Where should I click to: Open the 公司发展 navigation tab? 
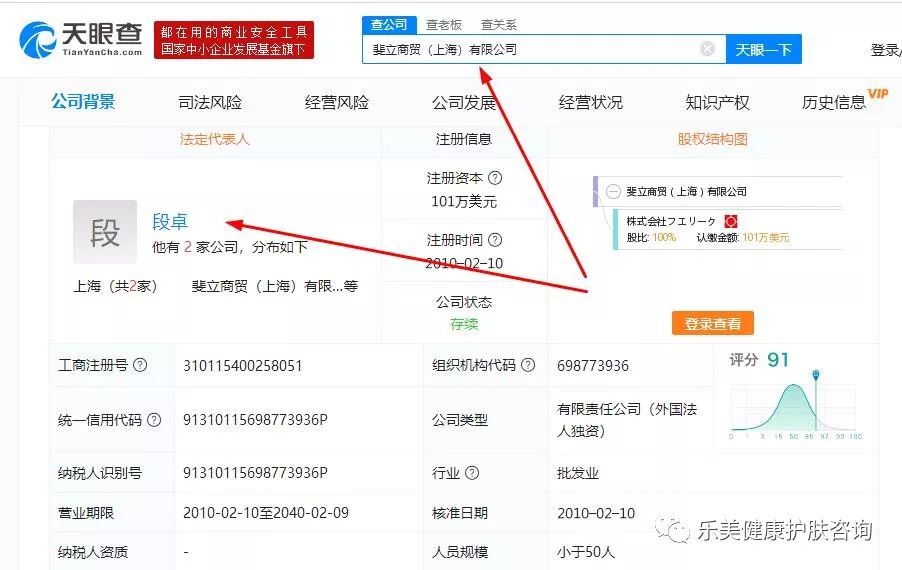click(464, 102)
